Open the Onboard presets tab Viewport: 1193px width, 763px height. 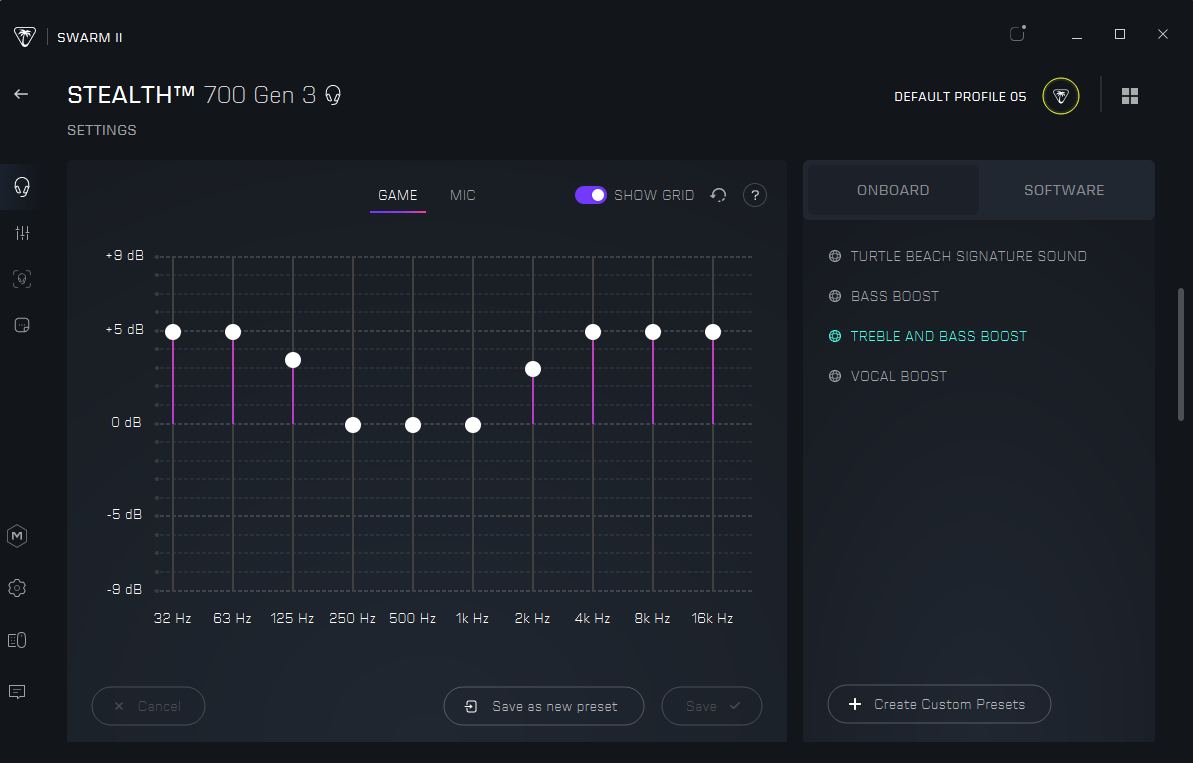coord(893,190)
